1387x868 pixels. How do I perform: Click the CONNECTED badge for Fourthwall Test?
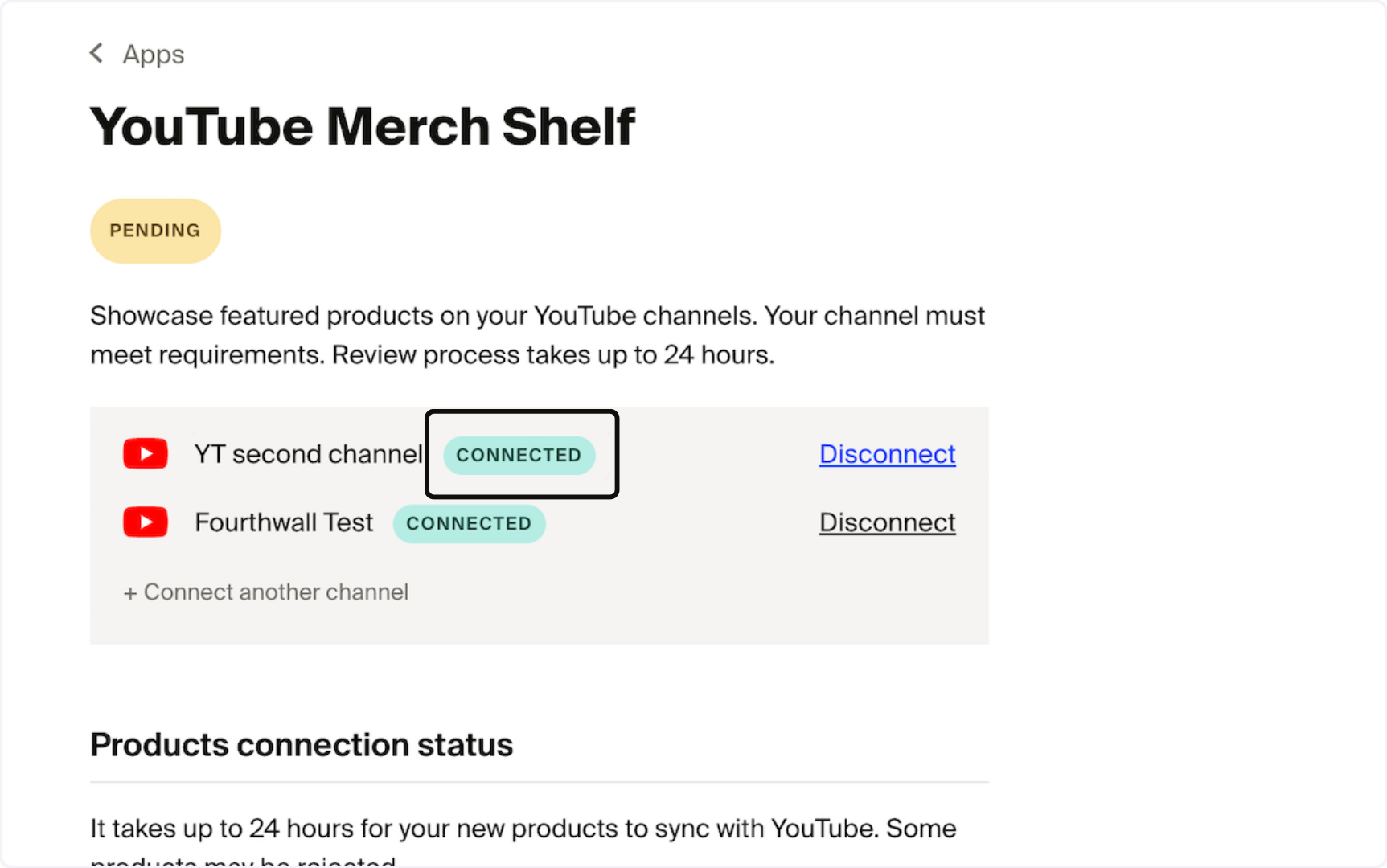tap(470, 523)
